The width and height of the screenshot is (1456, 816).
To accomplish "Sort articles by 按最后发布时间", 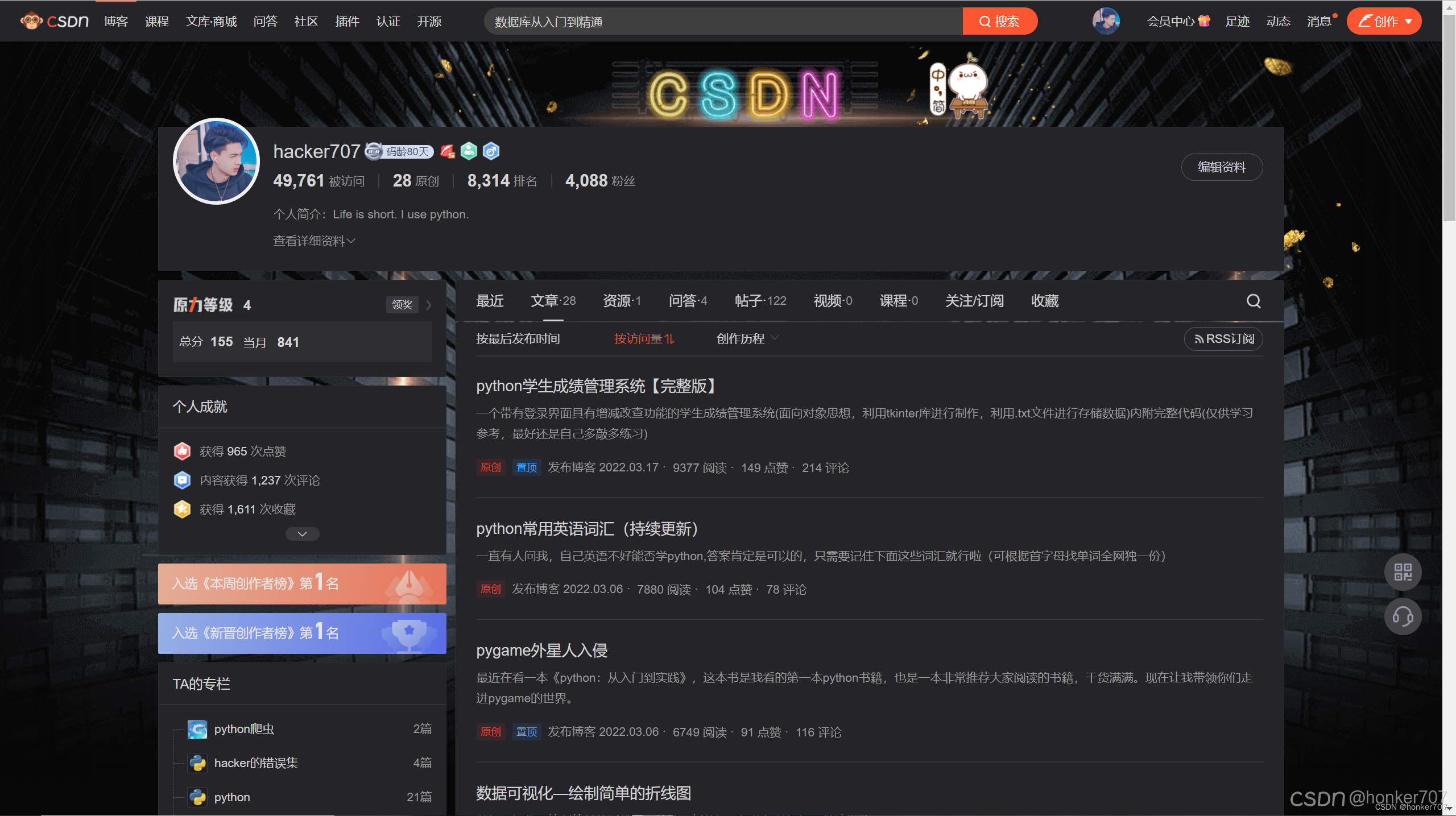I will coord(518,339).
